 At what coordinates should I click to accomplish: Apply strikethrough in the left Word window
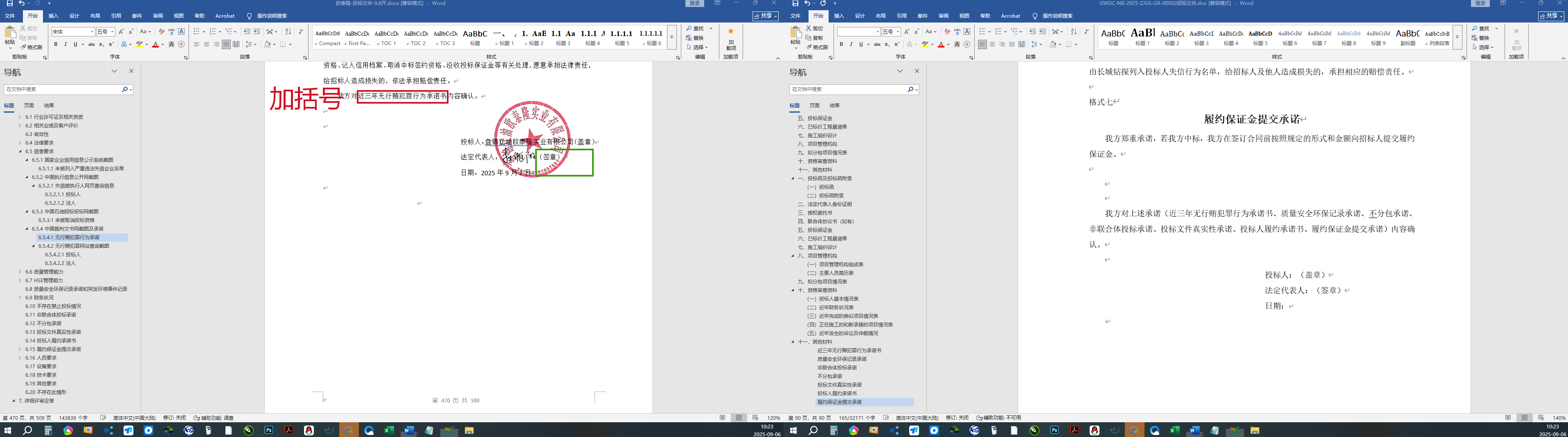point(91,45)
